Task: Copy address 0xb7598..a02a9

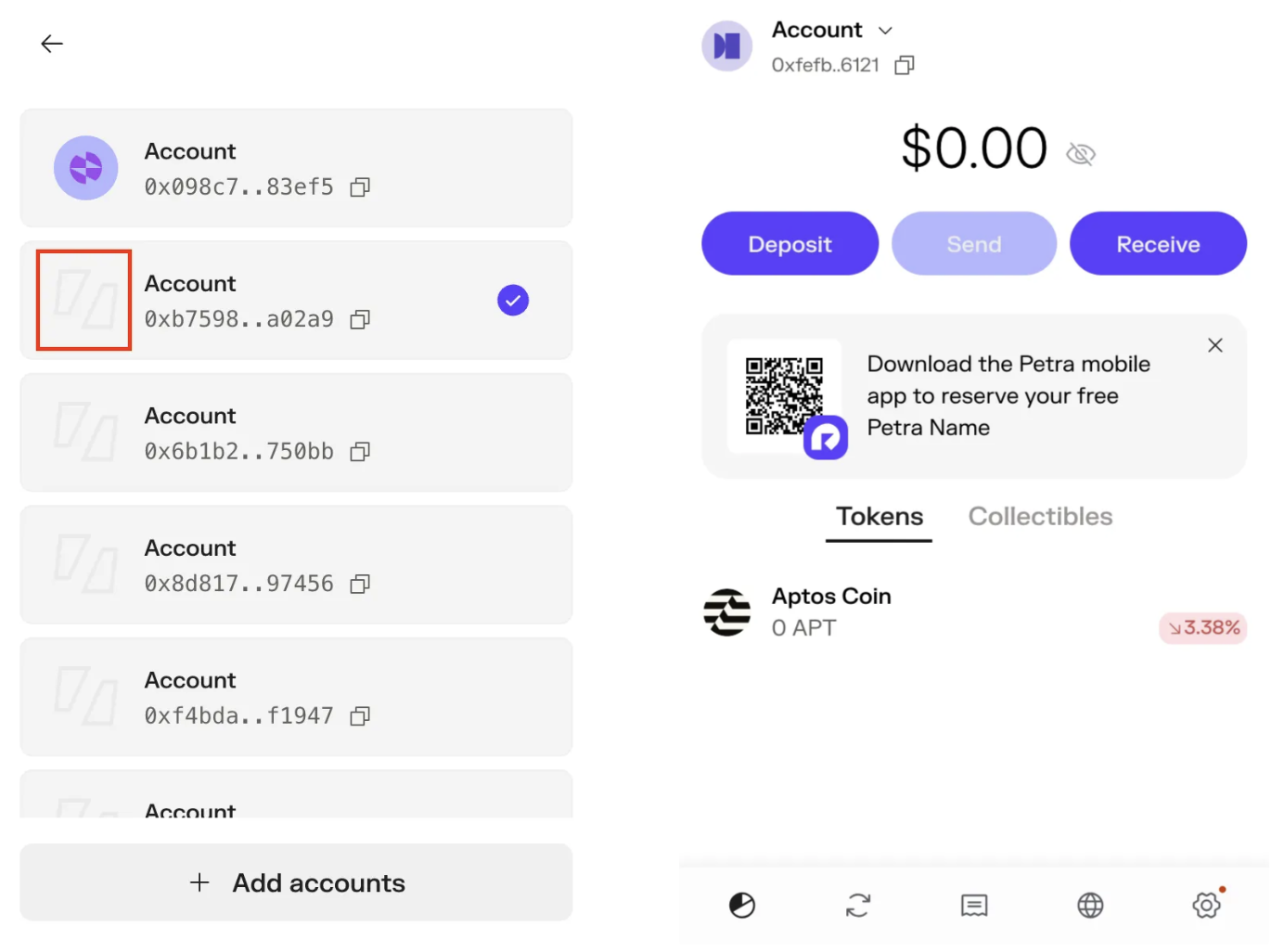Action: click(x=360, y=320)
